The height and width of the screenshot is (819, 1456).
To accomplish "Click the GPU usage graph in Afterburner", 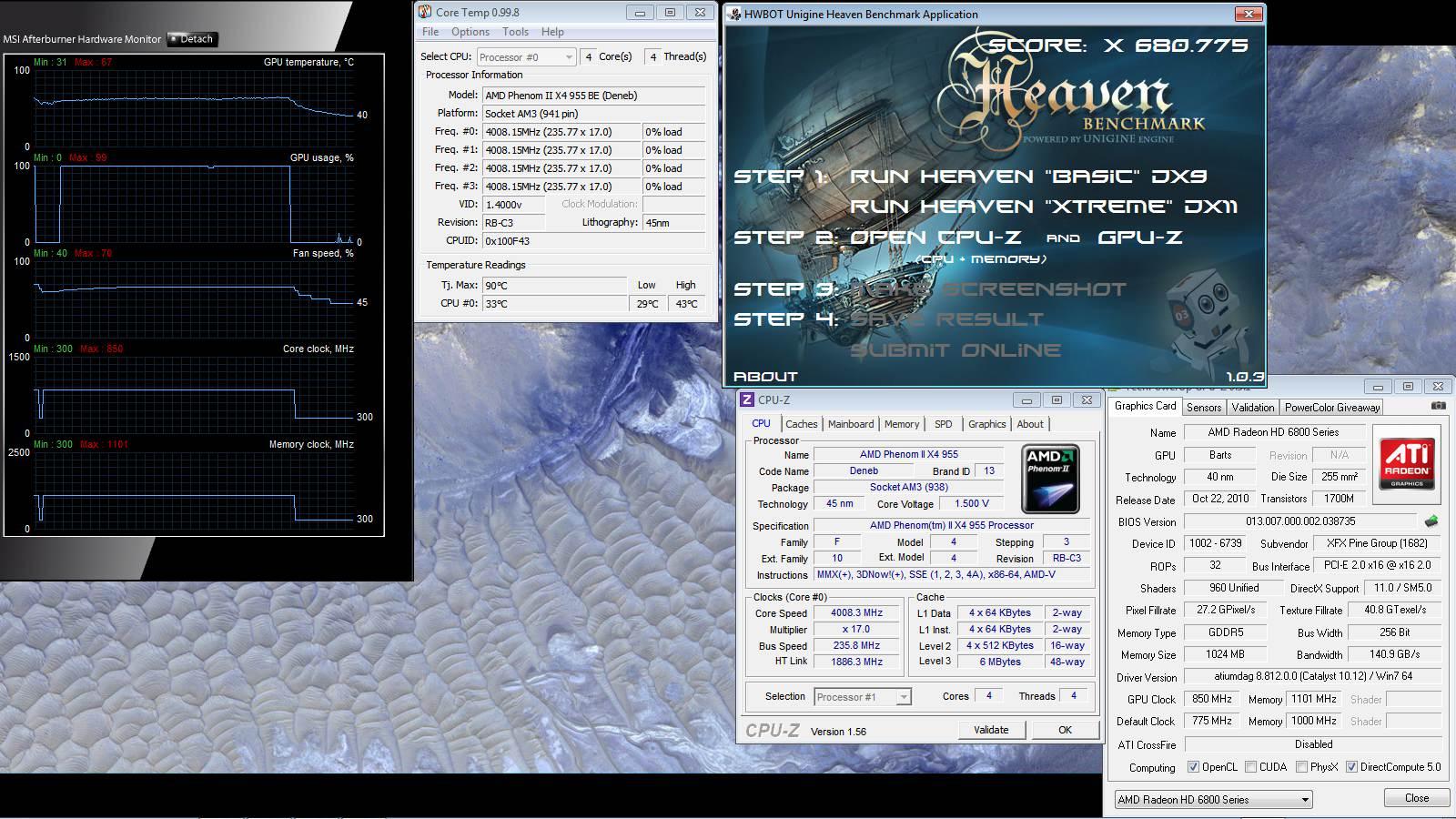I will pyautogui.click(x=194, y=204).
